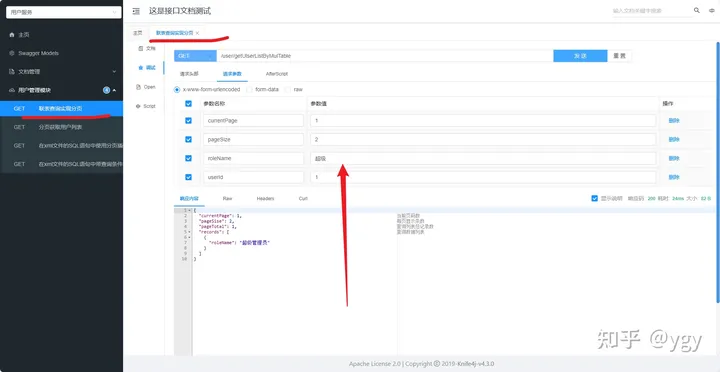
Task: Uncheck the pageSize parameter checkbox
Action: [x=188, y=139]
